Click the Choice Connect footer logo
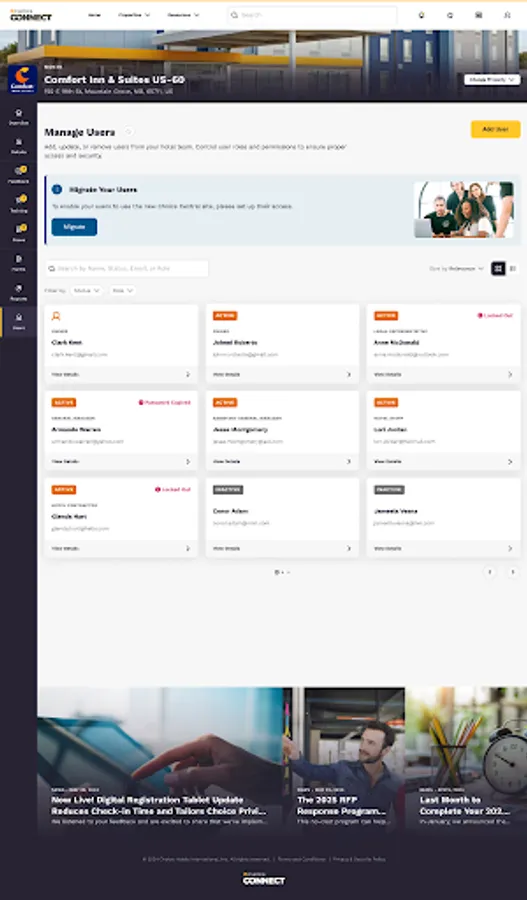 [x=264, y=878]
